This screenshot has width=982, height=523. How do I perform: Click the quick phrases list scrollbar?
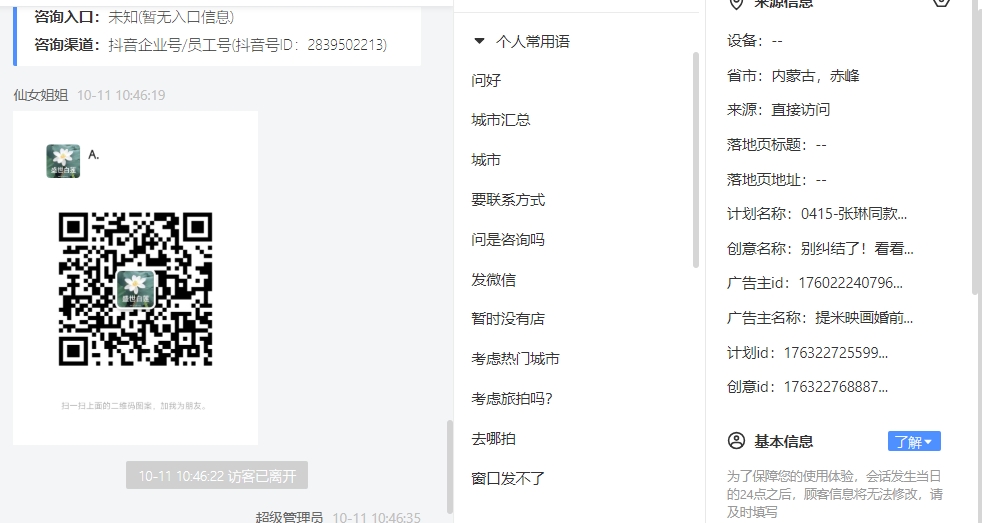click(695, 160)
